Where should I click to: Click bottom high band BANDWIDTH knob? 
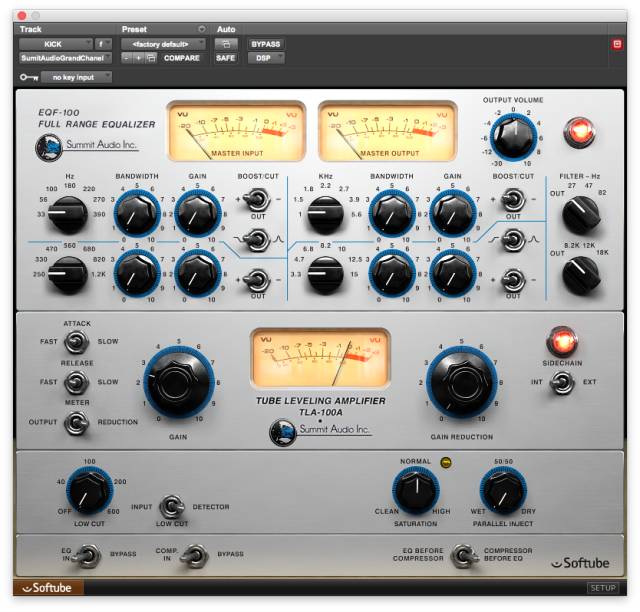[392, 274]
